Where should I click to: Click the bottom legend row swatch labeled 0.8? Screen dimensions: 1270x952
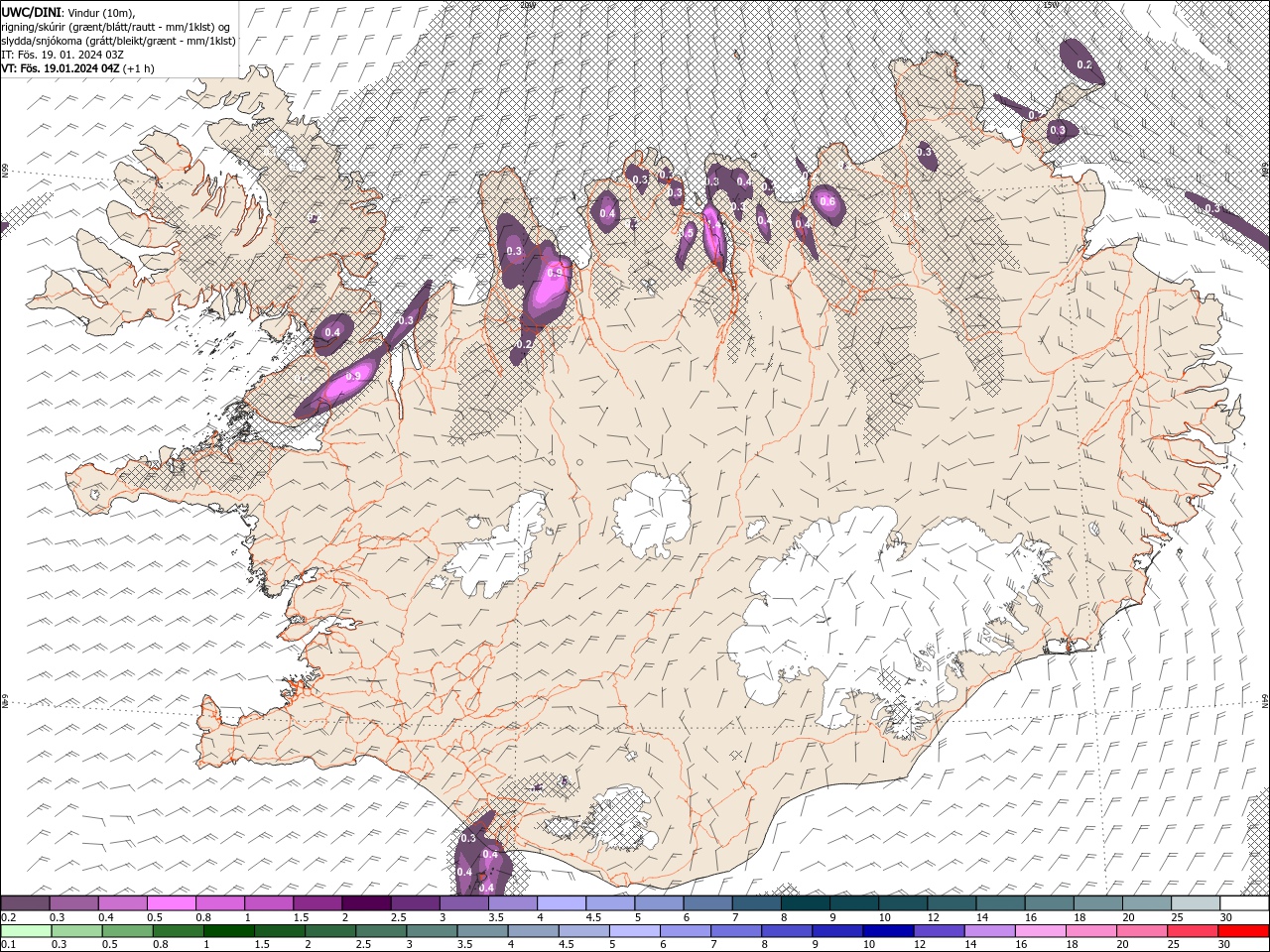tap(179, 931)
